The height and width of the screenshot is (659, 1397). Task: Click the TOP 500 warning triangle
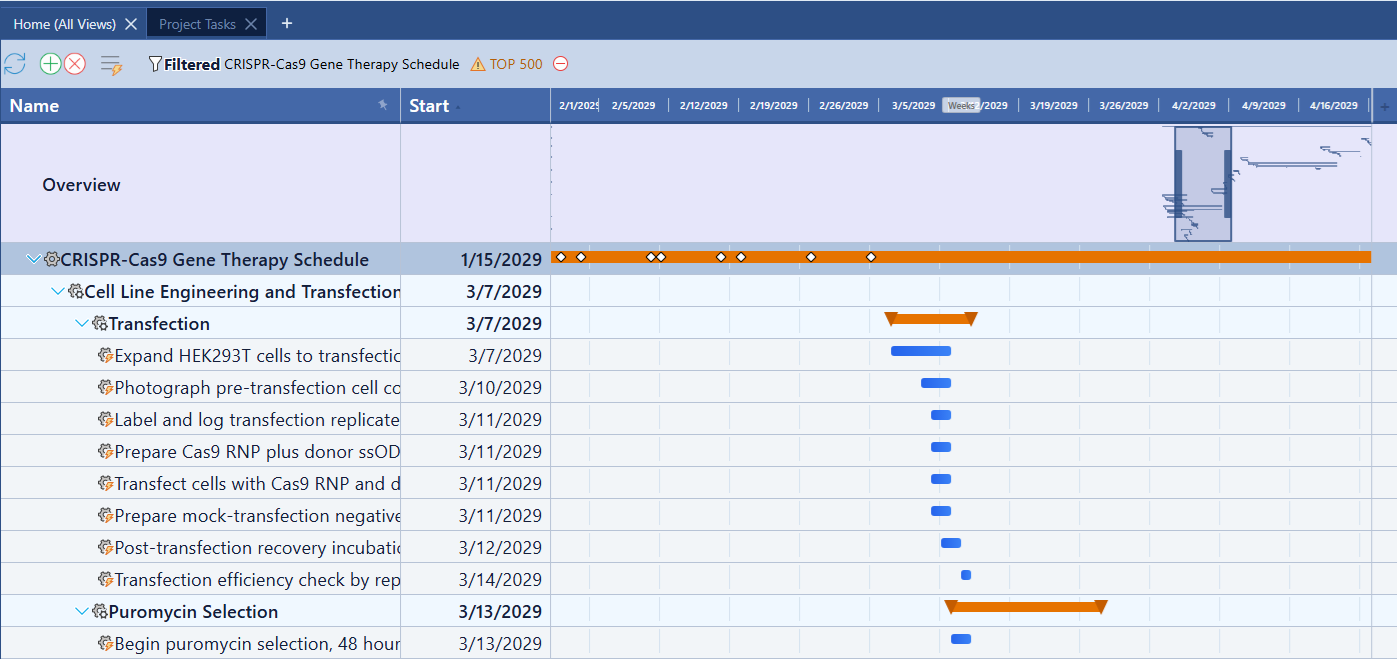478,64
